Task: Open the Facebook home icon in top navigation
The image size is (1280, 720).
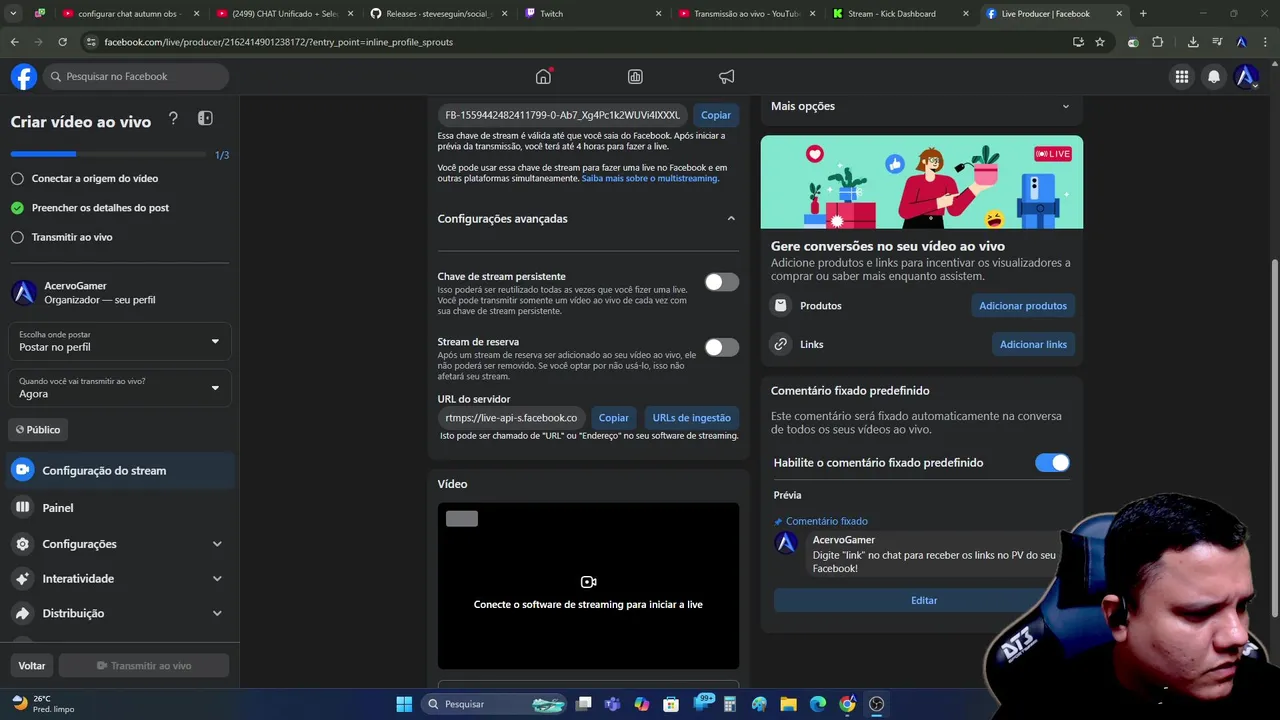Action: (x=543, y=76)
